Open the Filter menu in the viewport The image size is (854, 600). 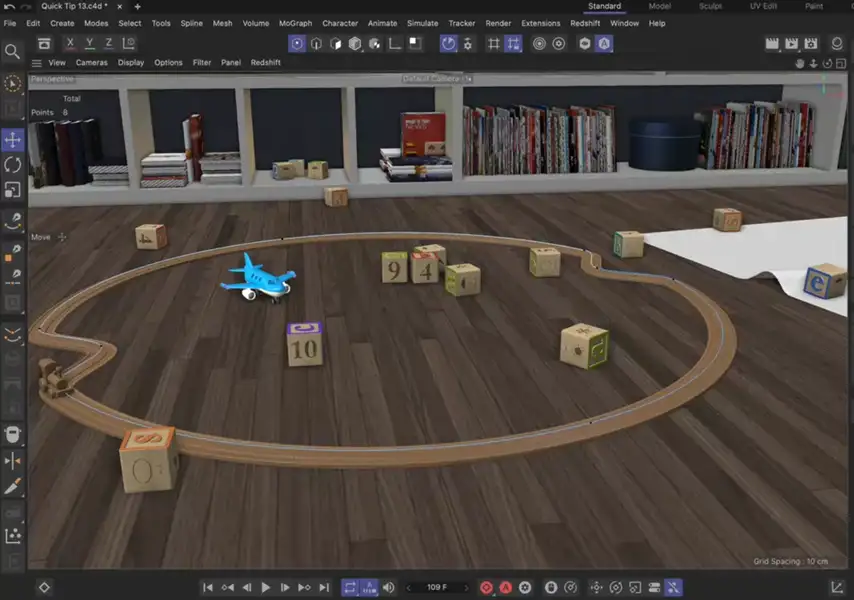(201, 62)
